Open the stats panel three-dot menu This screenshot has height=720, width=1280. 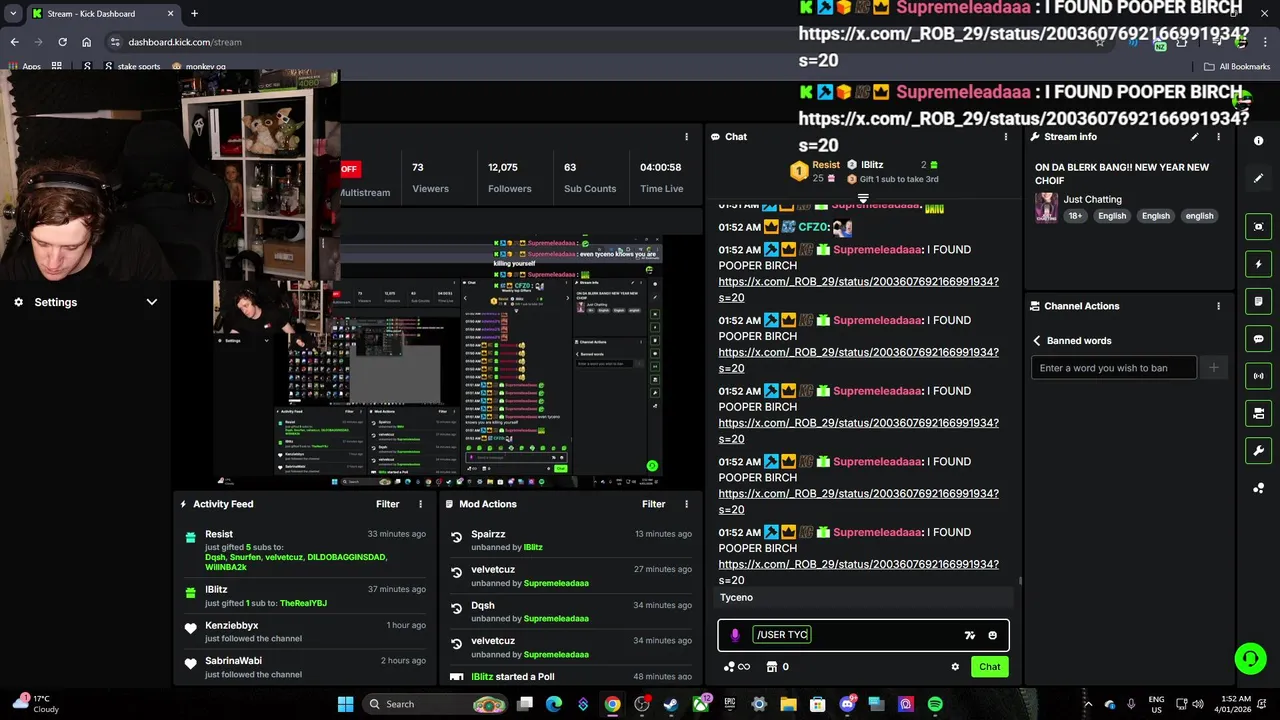click(686, 137)
